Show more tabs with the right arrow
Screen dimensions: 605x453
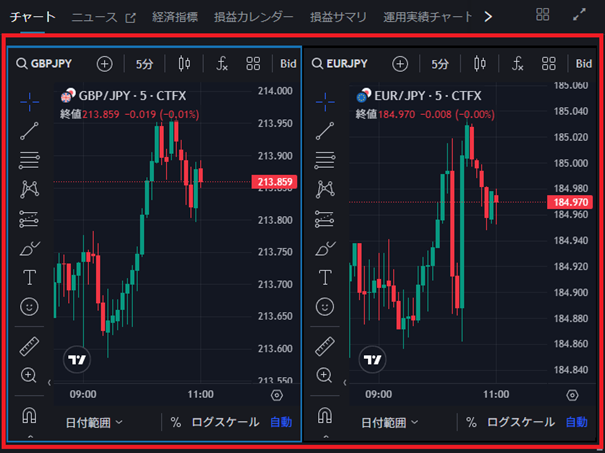pyautogui.click(x=488, y=17)
